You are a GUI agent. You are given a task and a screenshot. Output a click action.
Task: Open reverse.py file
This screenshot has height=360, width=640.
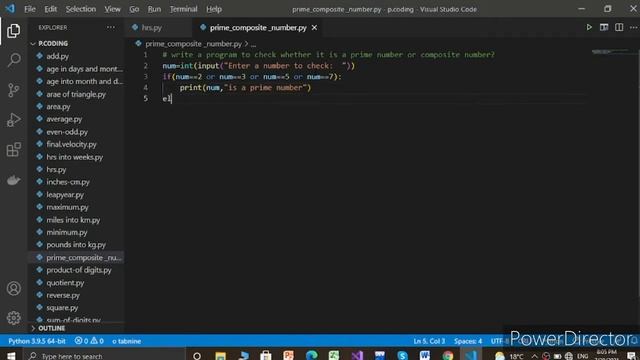(63, 295)
